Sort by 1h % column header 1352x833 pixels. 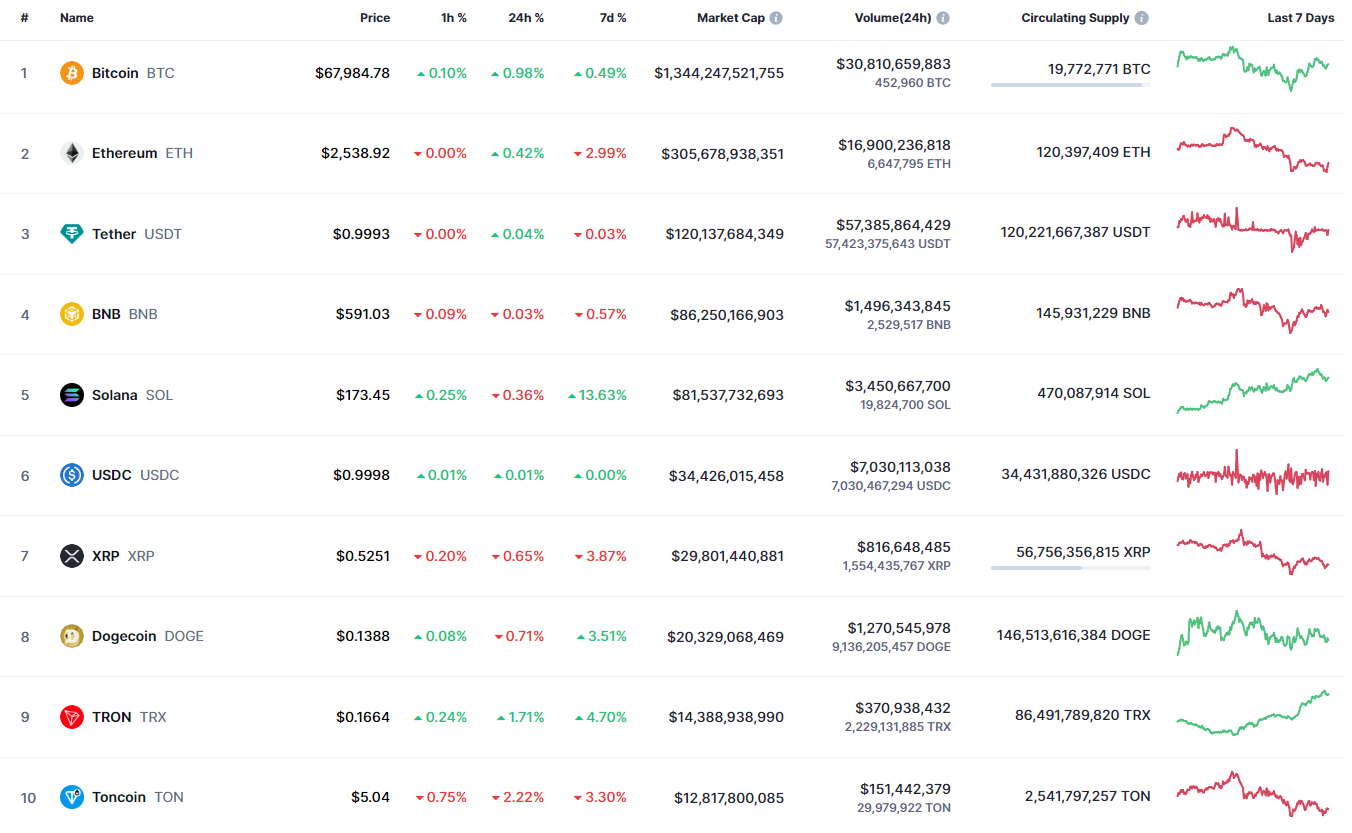tap(454, 18)
